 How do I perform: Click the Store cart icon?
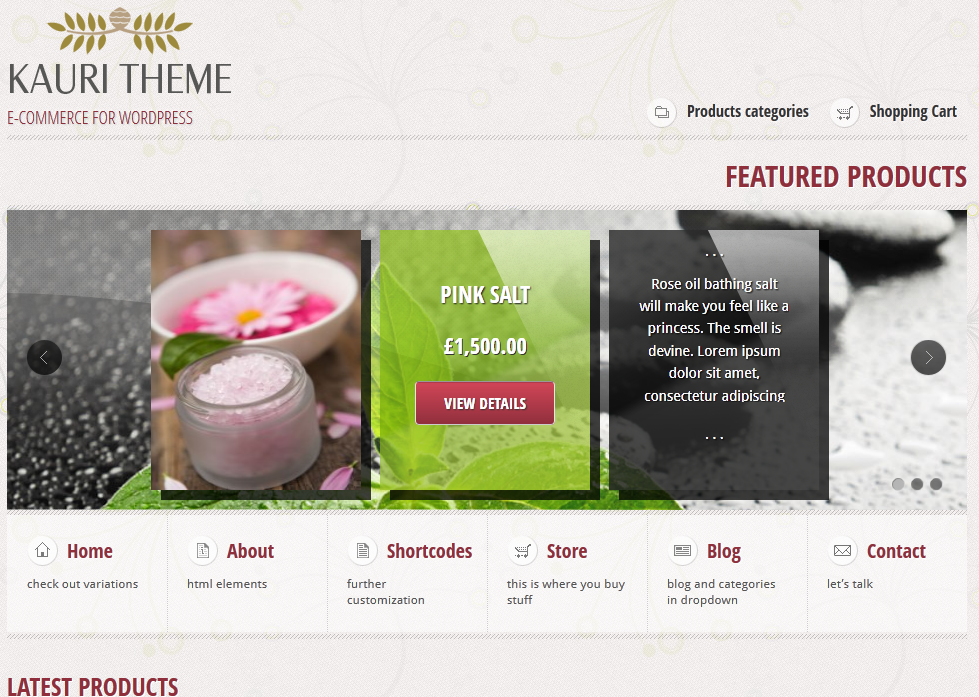point(523,551)
